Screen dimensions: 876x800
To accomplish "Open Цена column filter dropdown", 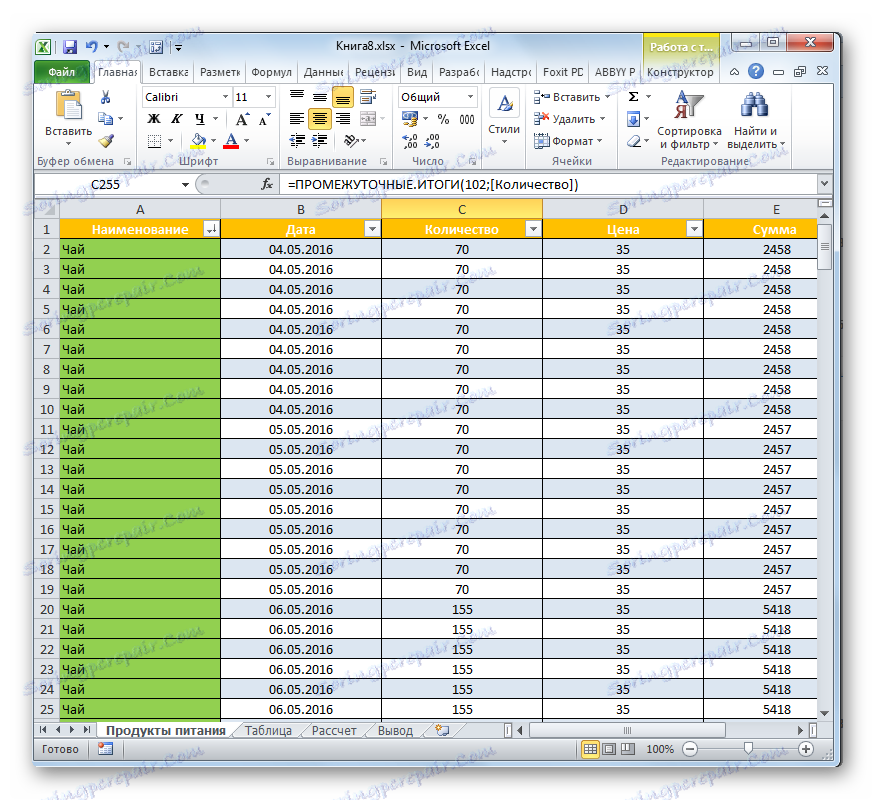I will pos(694,228).
